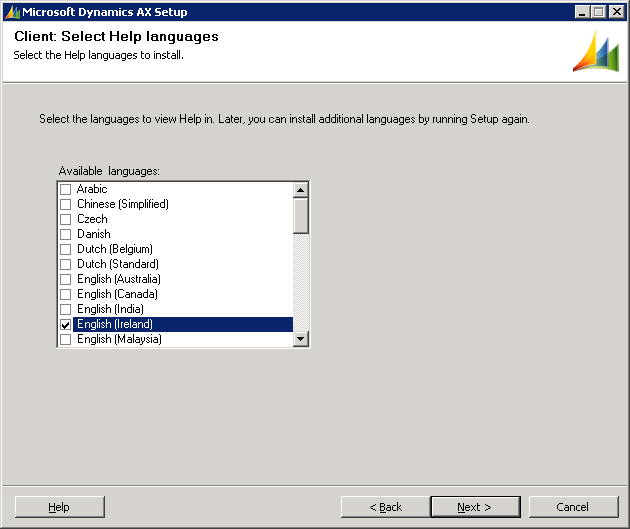This screenshot has height=529, width=630.
Task: Check the English (India) option
Action: click(66, 309)
